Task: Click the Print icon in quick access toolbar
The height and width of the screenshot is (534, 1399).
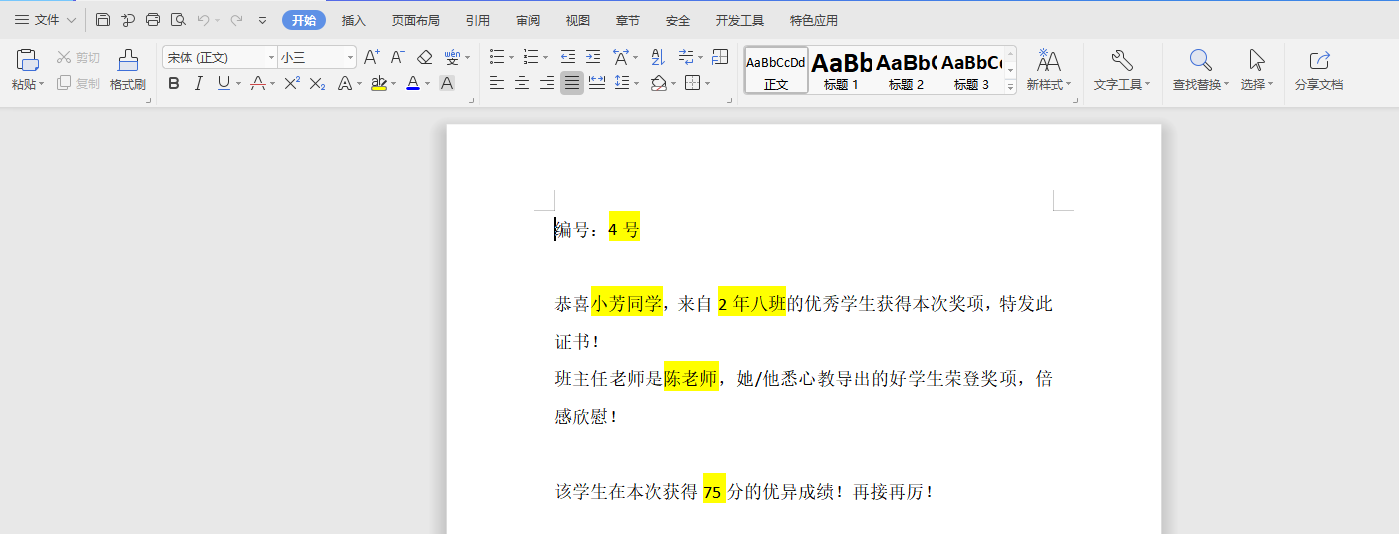Action: click(153, 20)
